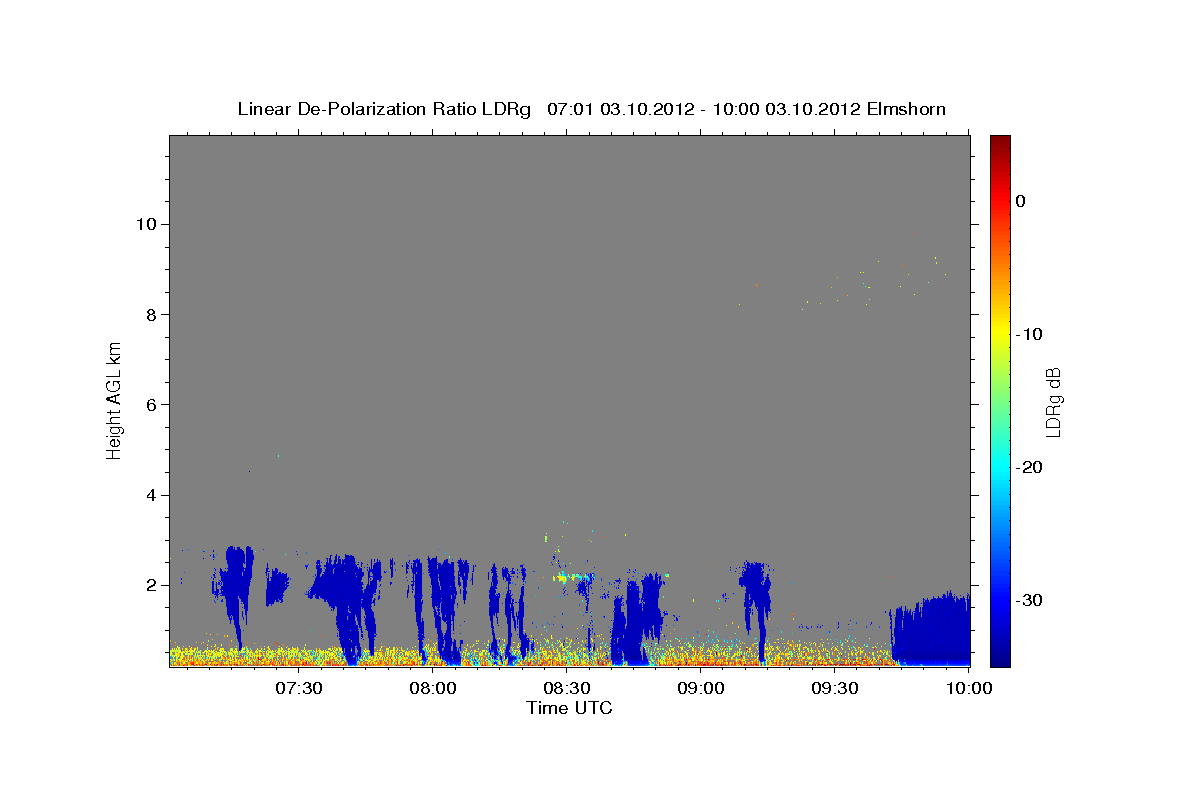
Task: Click the dark red top of the colorbar
Action: pyautogui.click(x=1000, y=142)
